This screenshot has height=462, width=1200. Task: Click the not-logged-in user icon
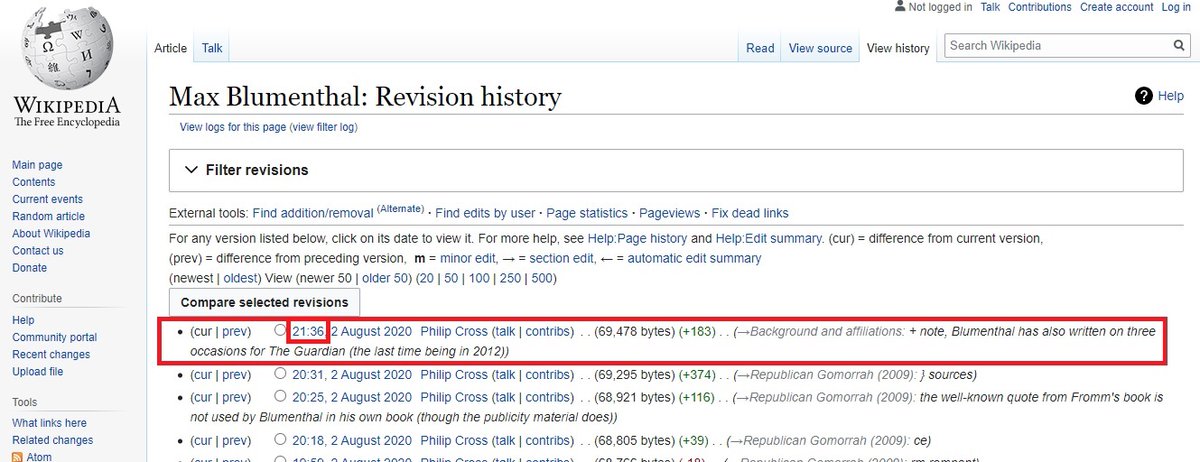pyautogui.click(x=900, y=7)
